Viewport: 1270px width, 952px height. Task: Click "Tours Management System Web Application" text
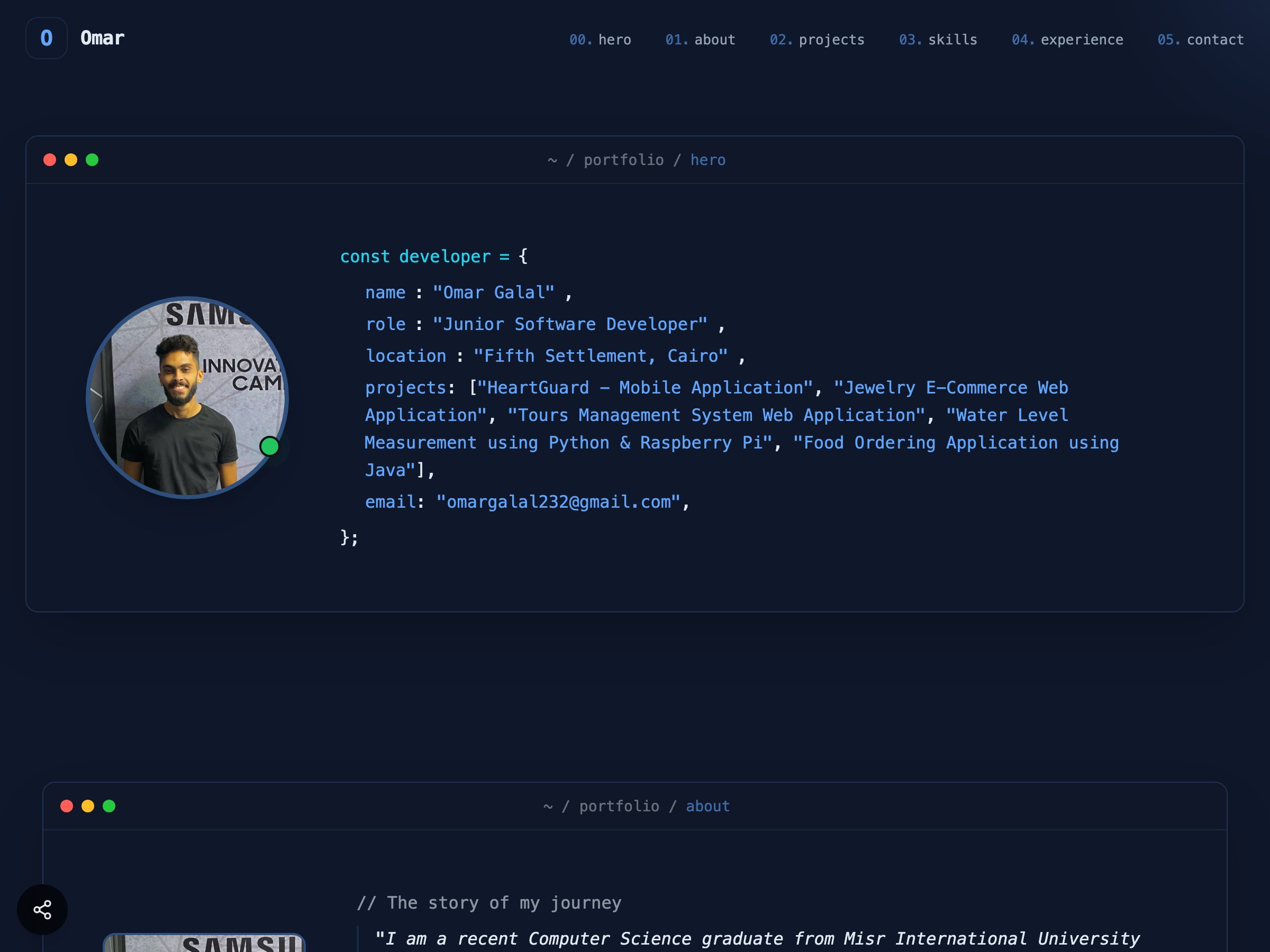(x=716, y=416)
